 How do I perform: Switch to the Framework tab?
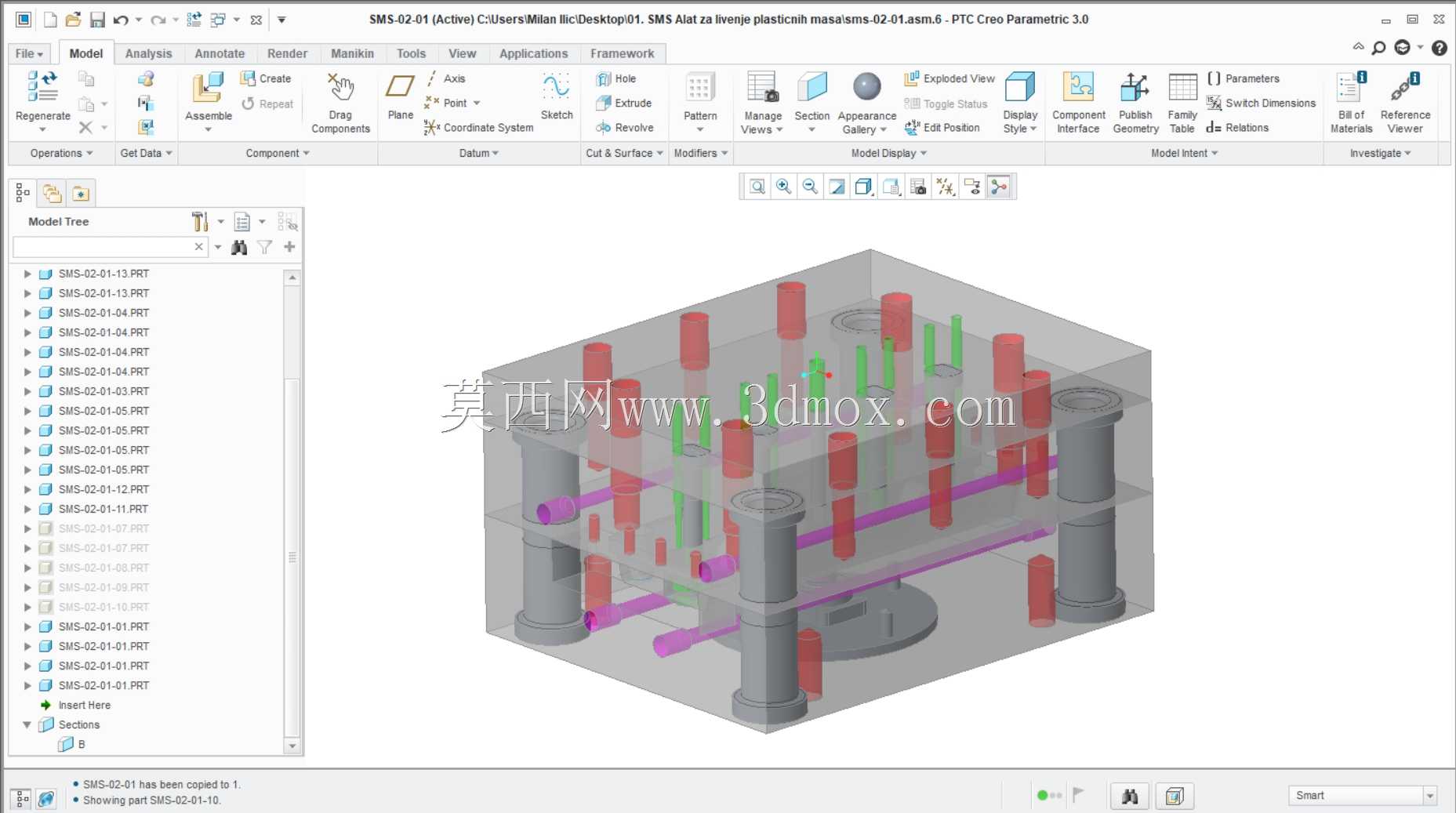click(x=622, y=53)
